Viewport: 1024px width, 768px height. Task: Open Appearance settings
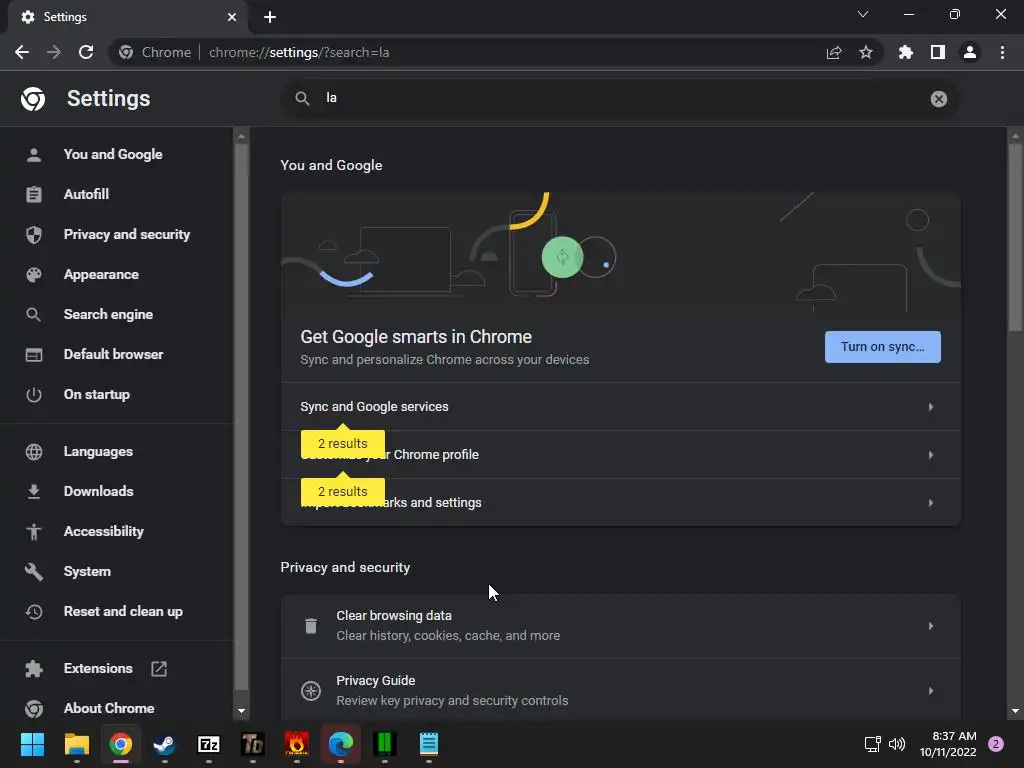click(x=101, y=274)
